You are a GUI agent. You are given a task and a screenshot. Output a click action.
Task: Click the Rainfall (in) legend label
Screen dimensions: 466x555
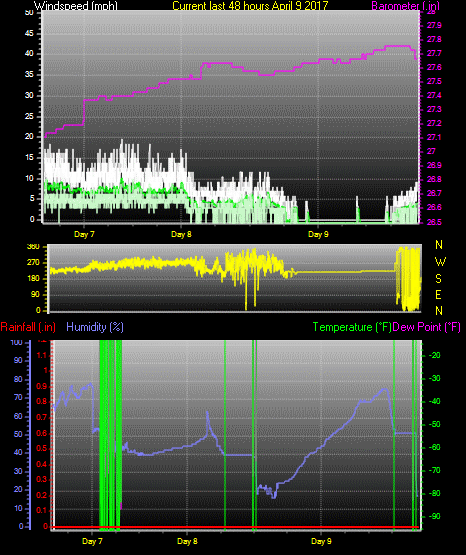click(x=28, y=327)
